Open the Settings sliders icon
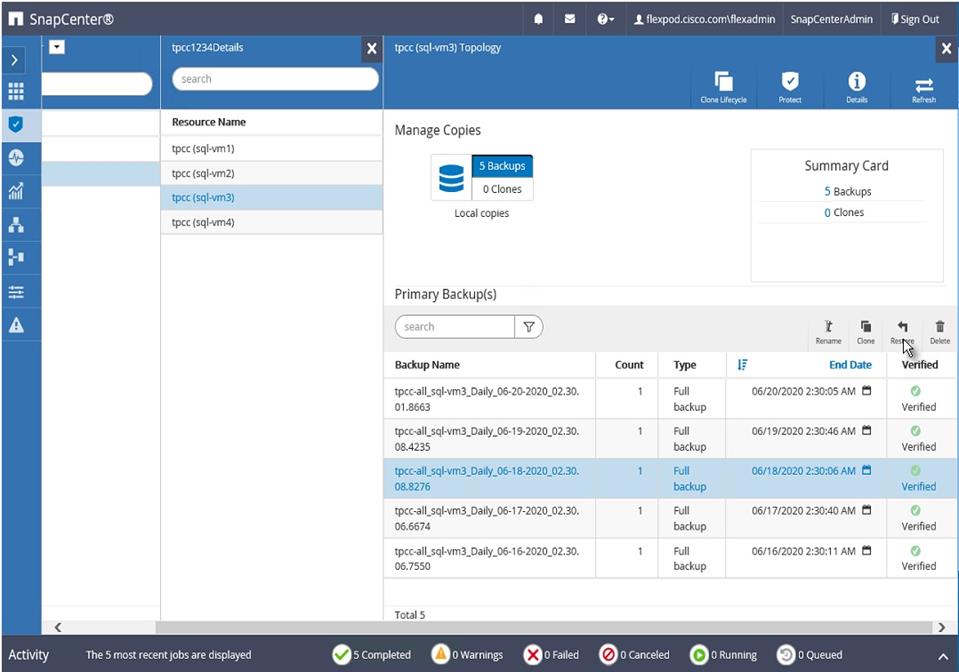This screenshot has height=672, width=959. (16, 292)
